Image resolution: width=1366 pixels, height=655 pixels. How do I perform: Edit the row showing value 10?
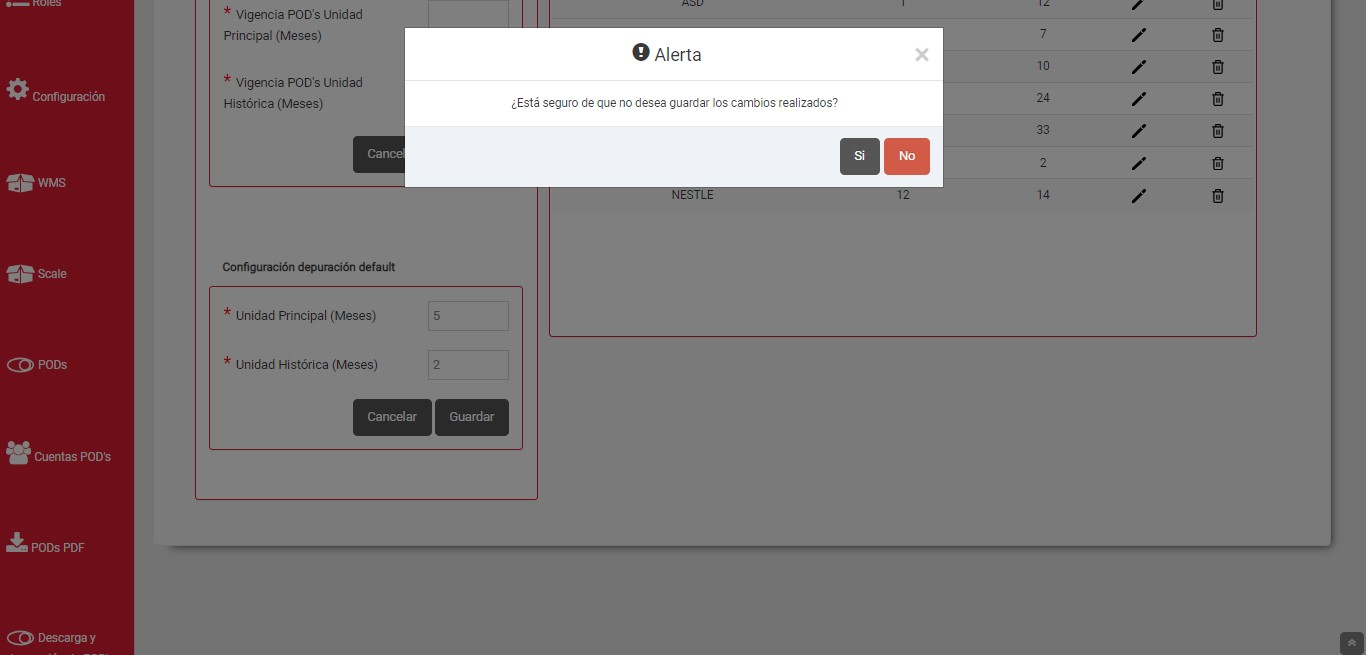point(1138,67)
